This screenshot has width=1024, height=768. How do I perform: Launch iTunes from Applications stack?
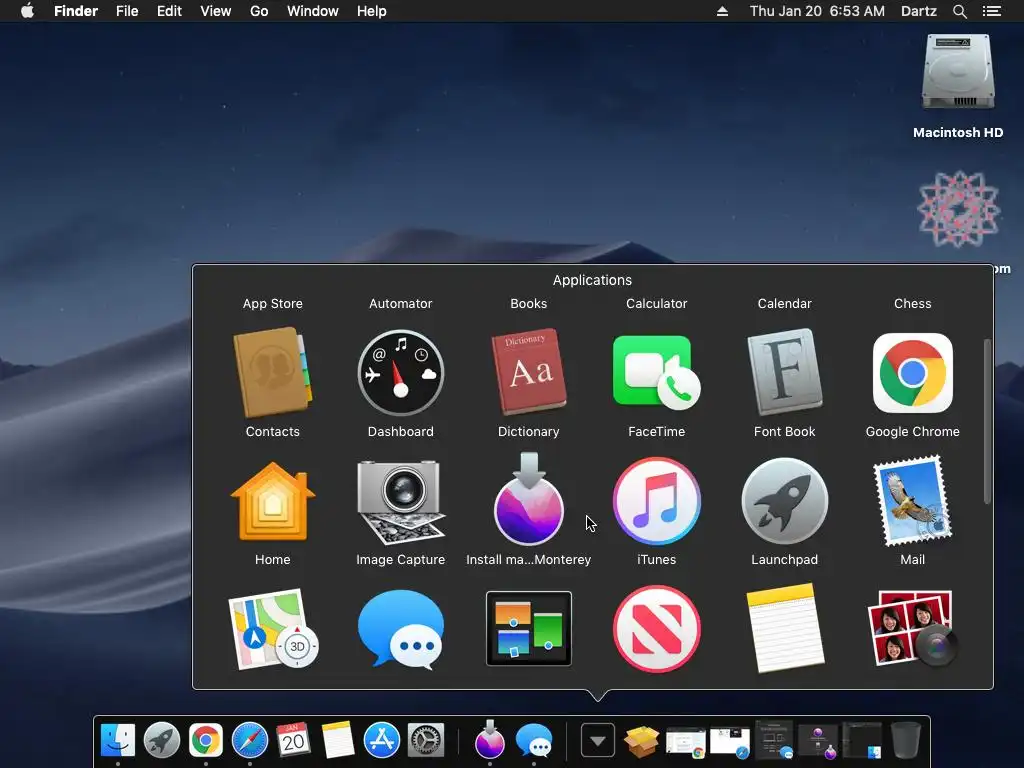click(x=656, y=501)
